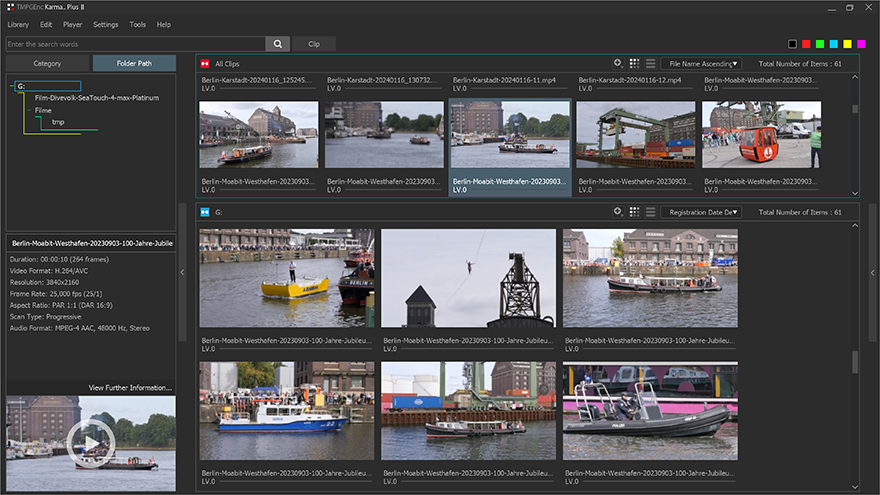This screenshot has width=880, height=495.
Task: Click thumbnail grid view icon in All Clips
Action: [x=634, y=63]
